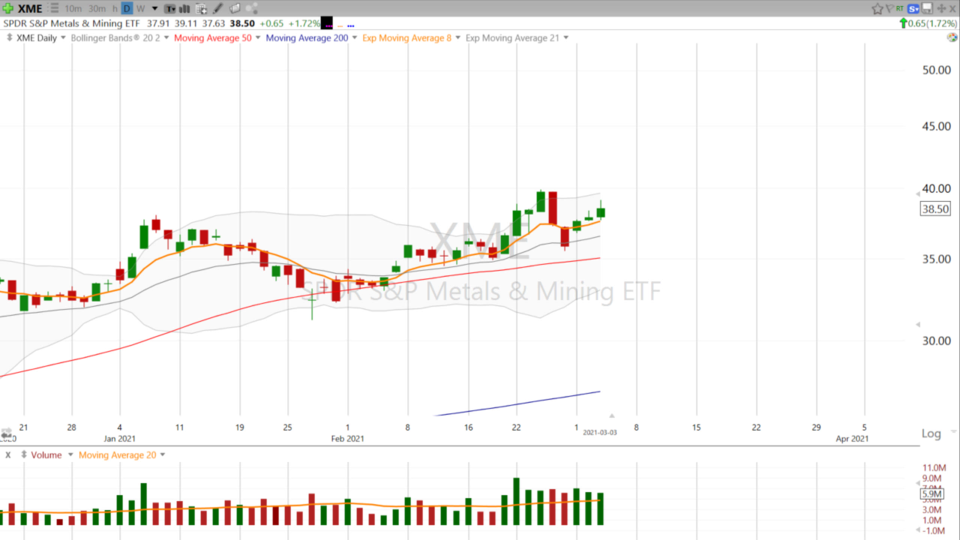
Task: Open the bar chart type icon
Action: coord(184,9)
